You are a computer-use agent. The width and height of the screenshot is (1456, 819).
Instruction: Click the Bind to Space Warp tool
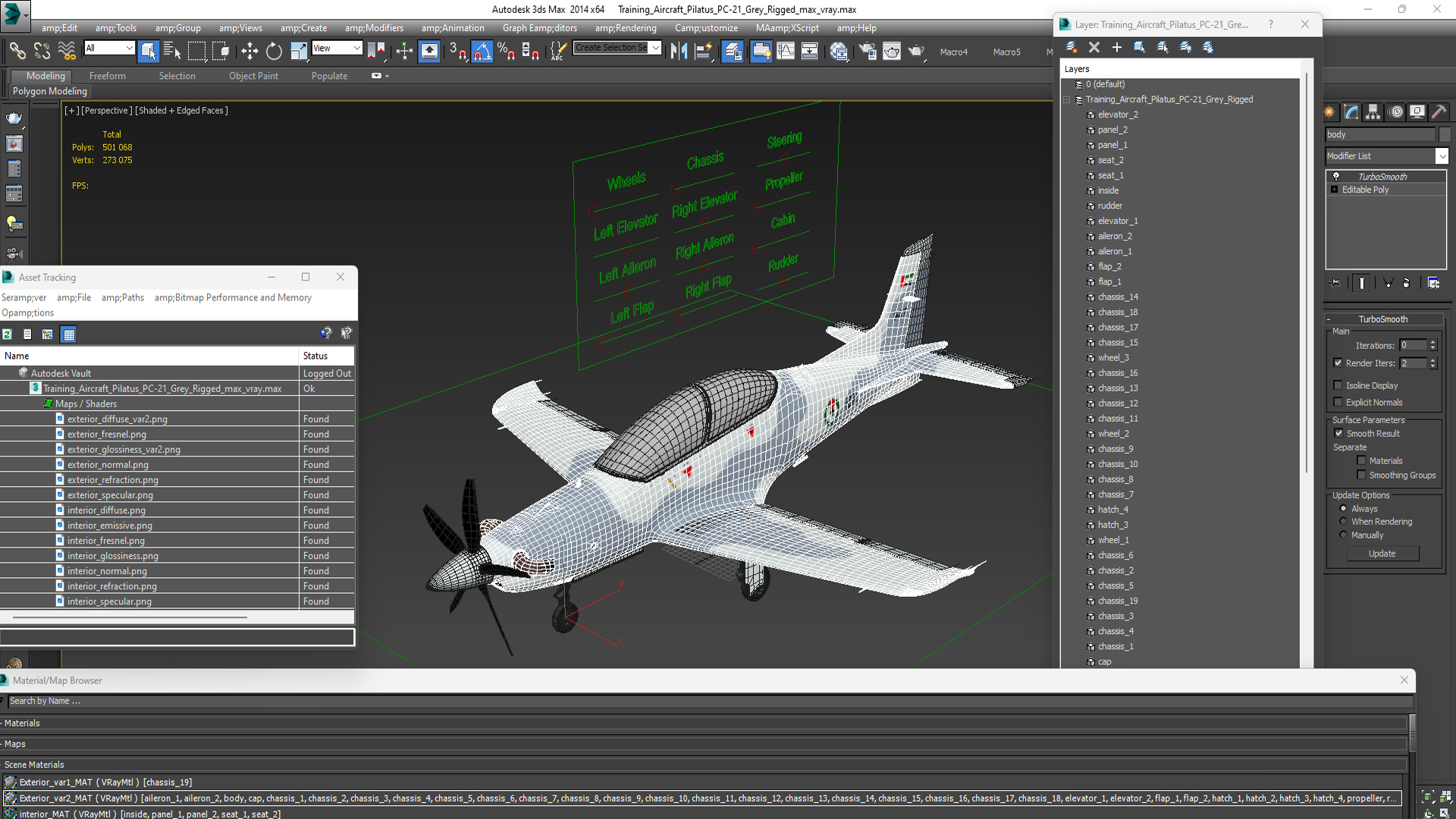(x=67, y=51)
